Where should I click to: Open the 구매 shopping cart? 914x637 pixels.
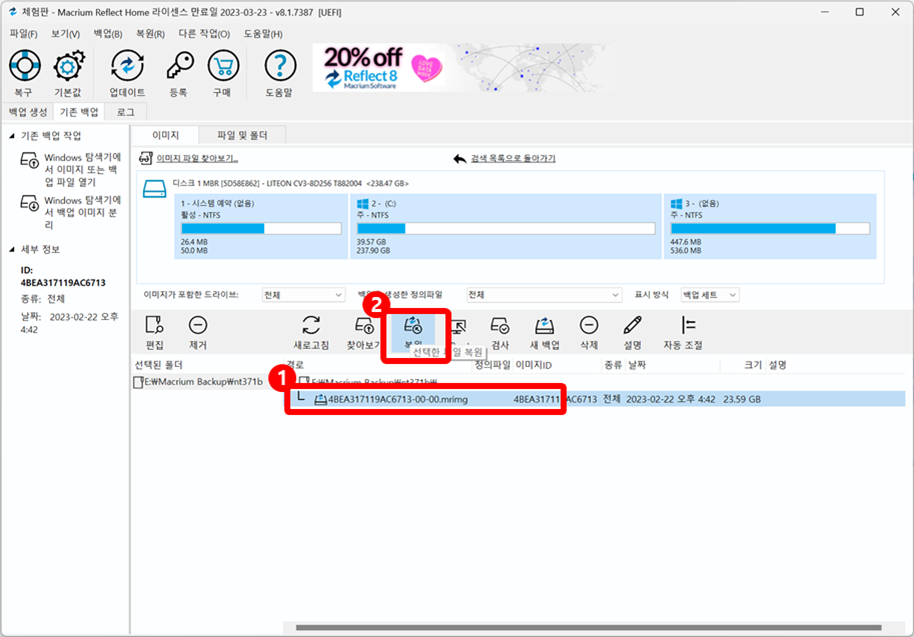pos(223,66)
